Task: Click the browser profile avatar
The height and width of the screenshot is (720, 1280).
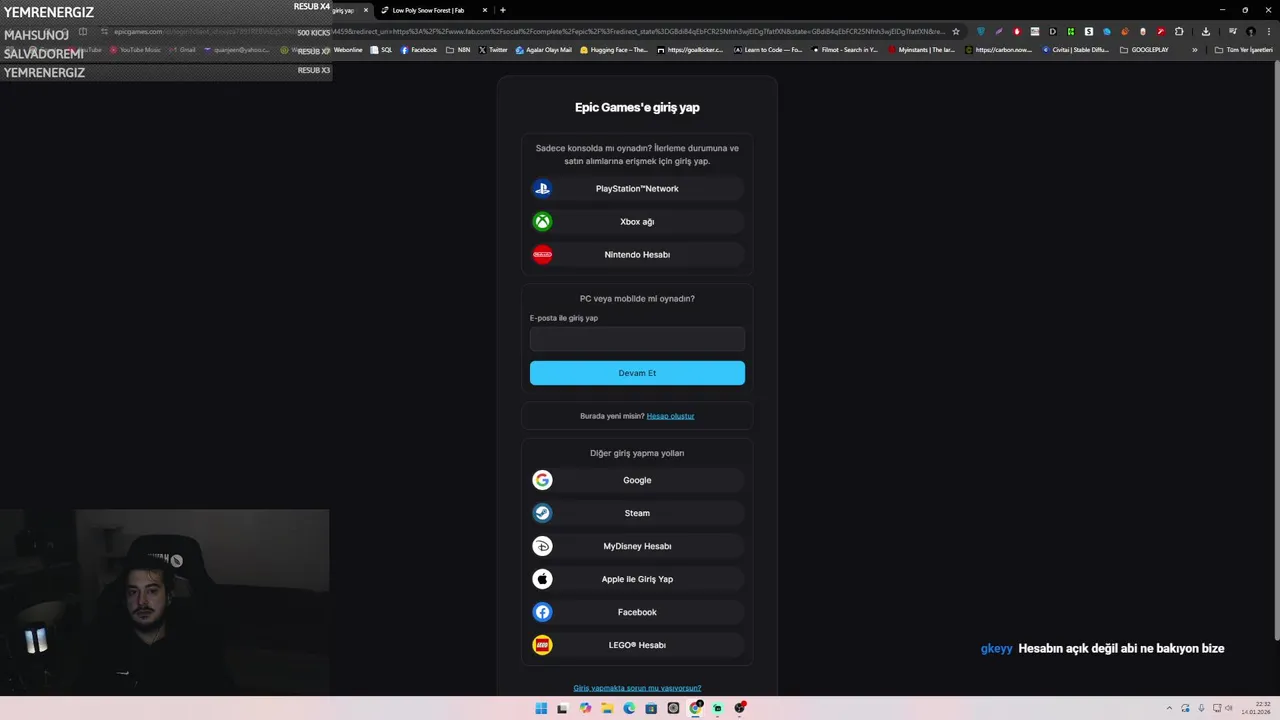Action: point(1250,31)
